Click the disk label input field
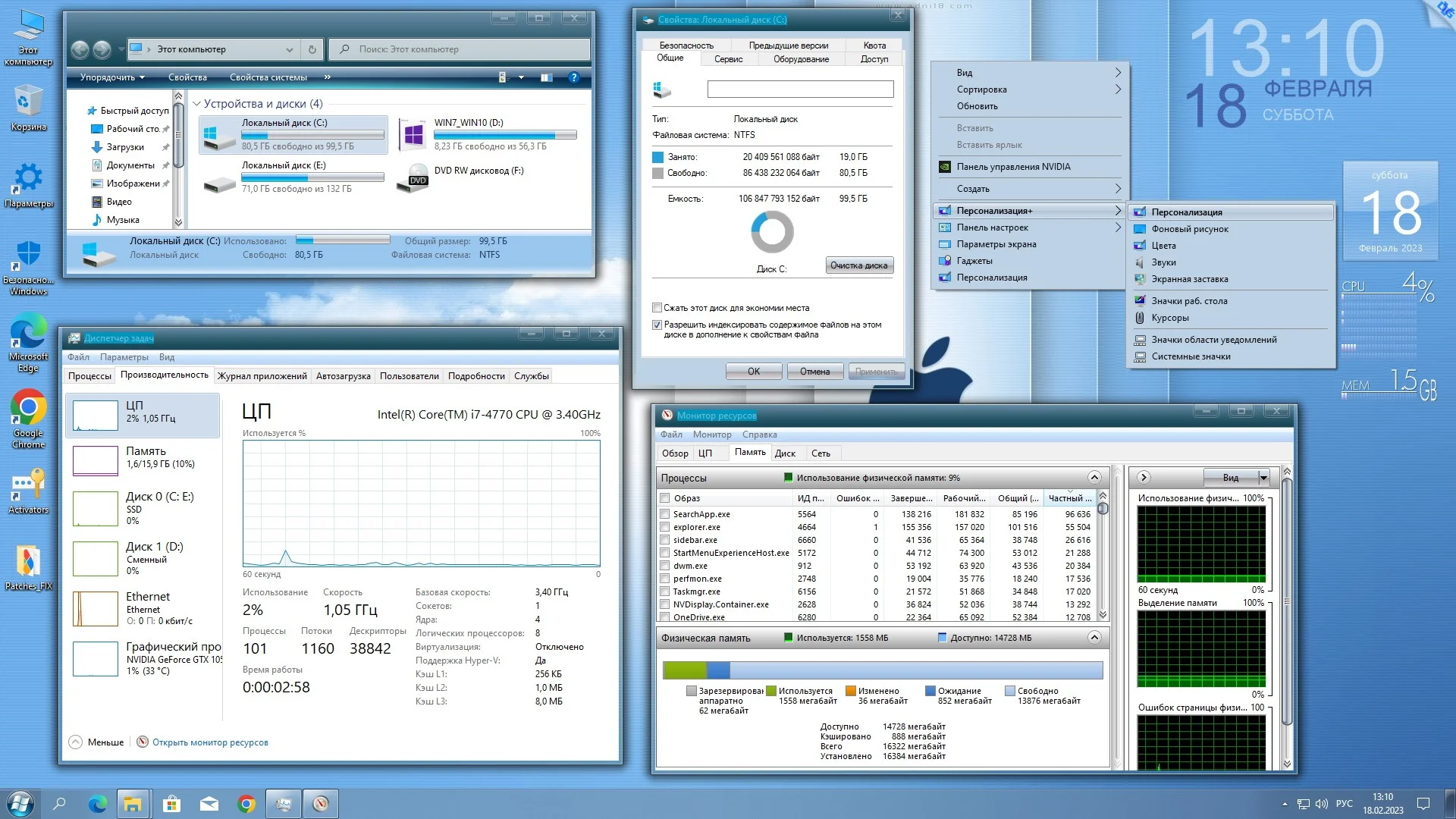The height and width of the screenshot is (819, 1456). coord(800,89)
